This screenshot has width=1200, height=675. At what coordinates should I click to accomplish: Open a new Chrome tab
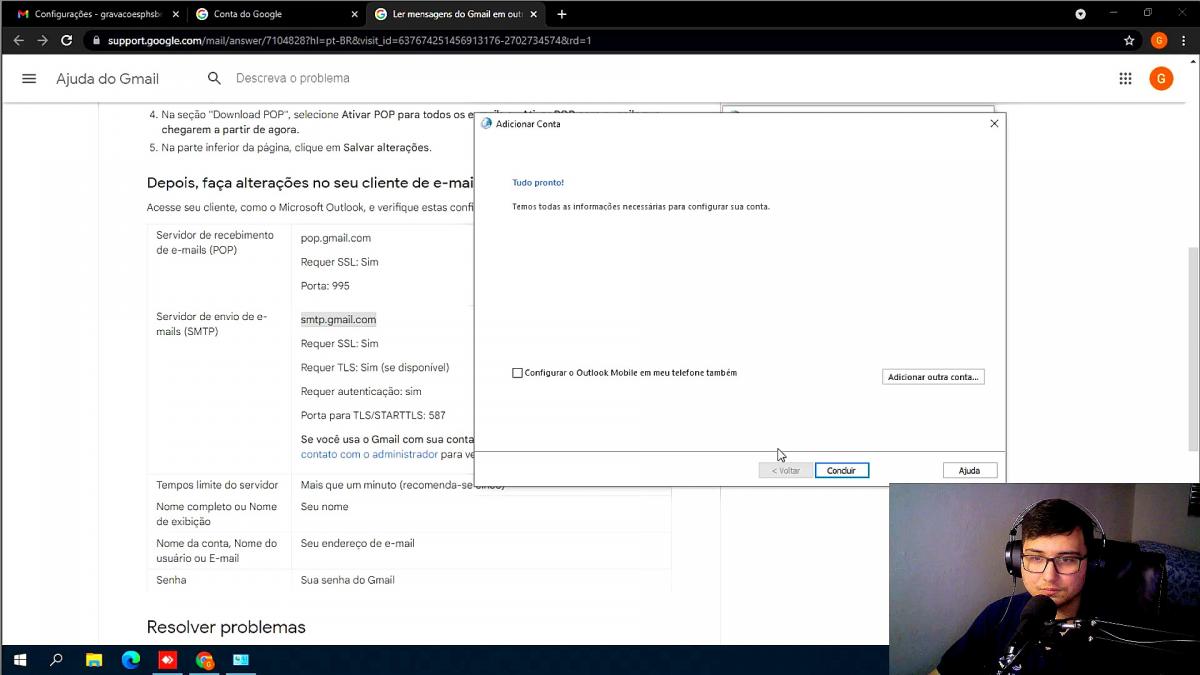click(x=562, y=14)
